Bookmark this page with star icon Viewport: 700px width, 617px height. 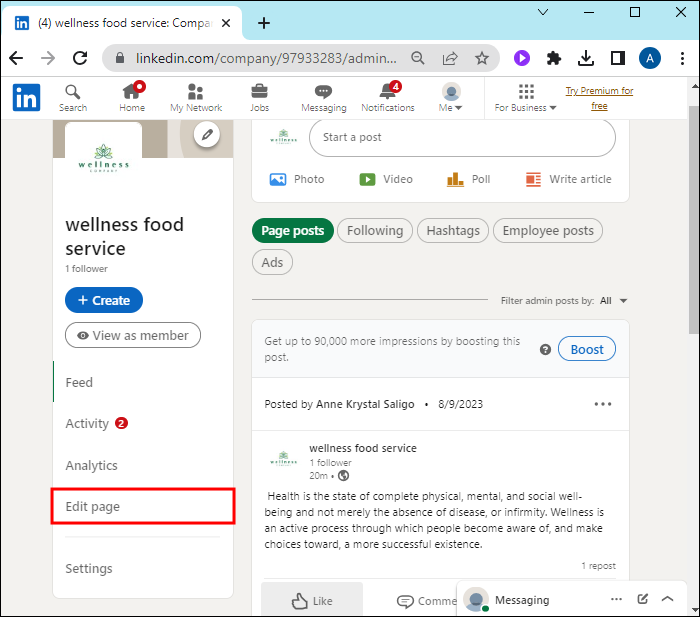click(x=482, y=58)
